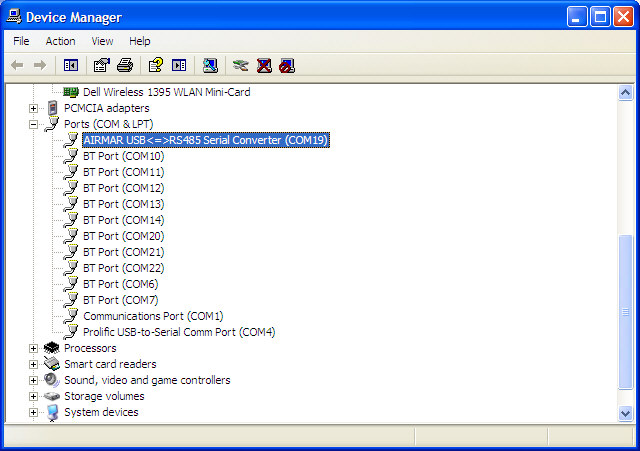Click the Device Manager title bar icon
This screenshot has width=640, height=451.
(x=13, y=17)
